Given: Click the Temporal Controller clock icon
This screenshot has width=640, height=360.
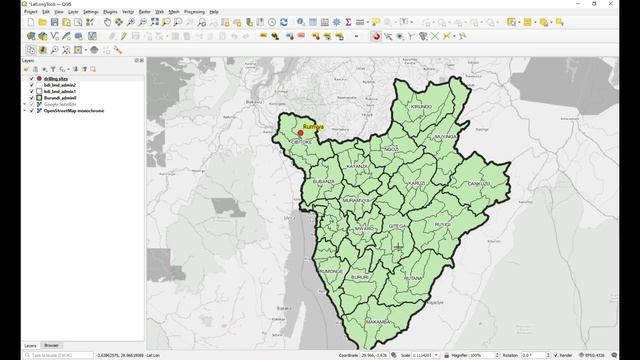Looking at the screenshot, I should (272, 22).
